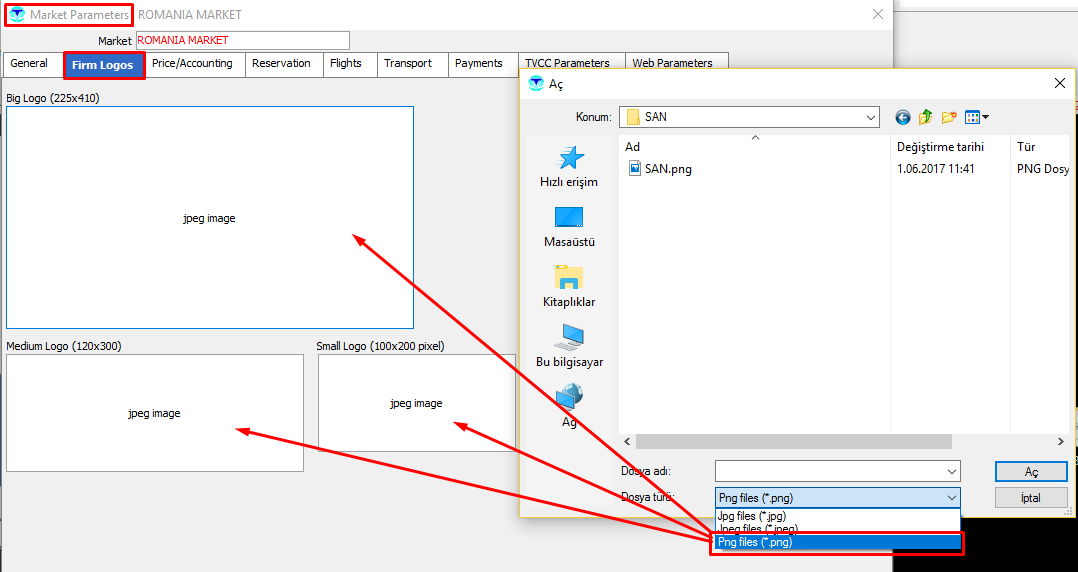Open the Ağ network location icon

point(568,398)
